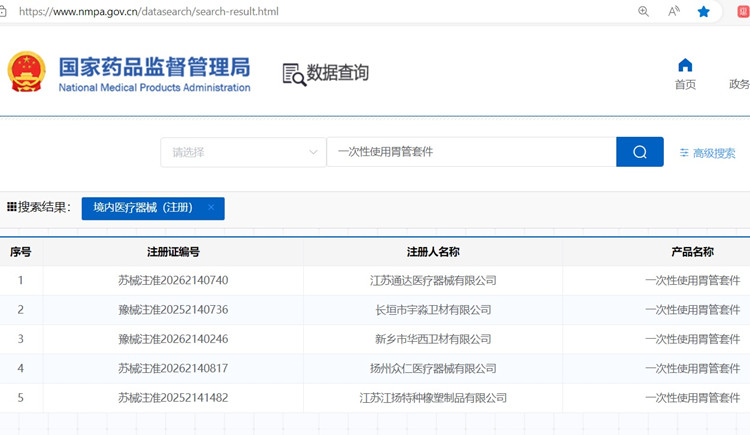Click product name in row 2
Screen dimensions: 750x435
[692, 310]
